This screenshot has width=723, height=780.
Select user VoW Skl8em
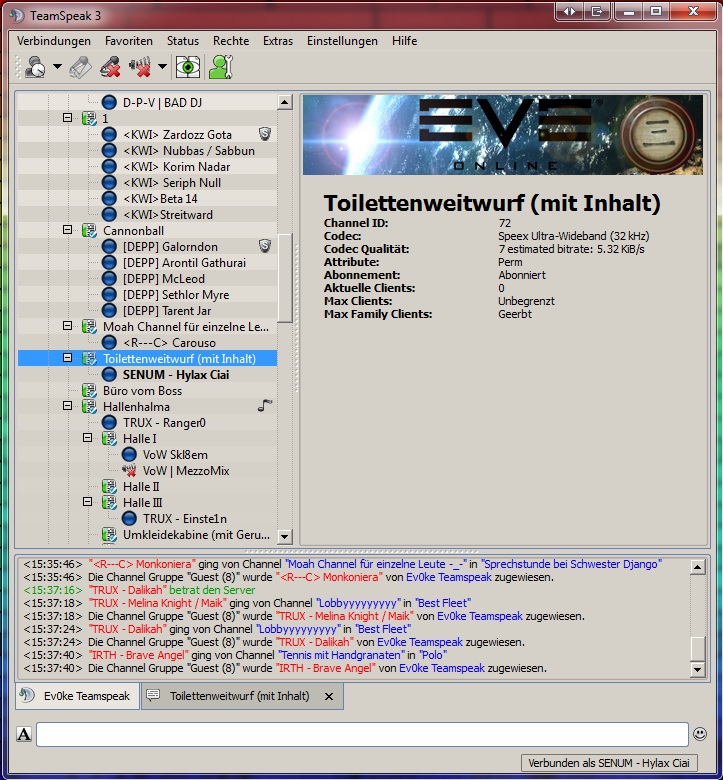pyautogui.click(x=175, y=455)
